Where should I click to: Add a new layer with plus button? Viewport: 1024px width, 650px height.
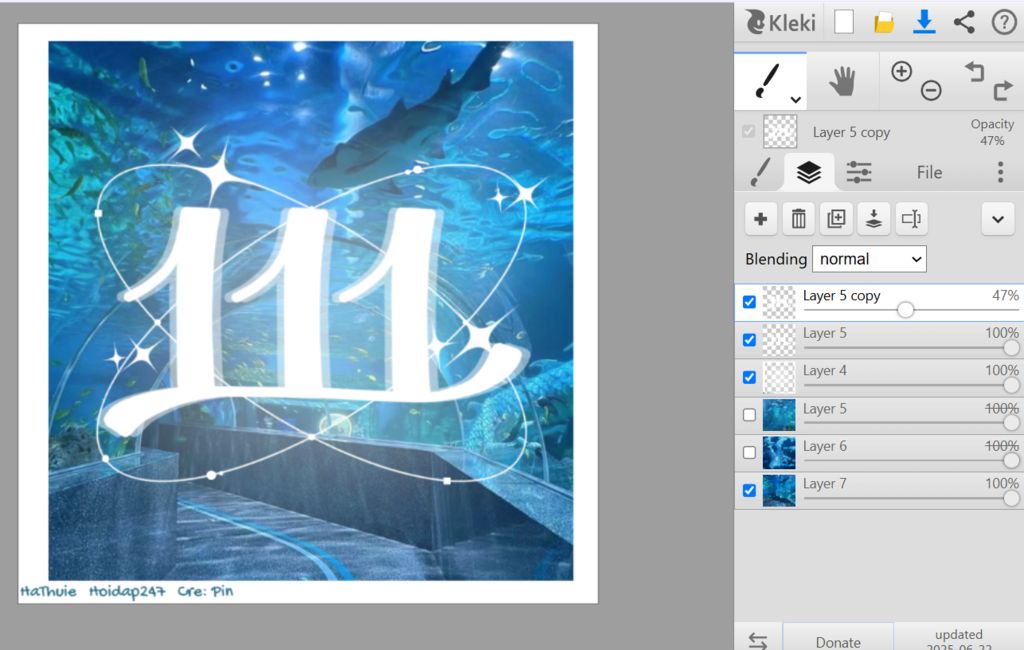761,219
